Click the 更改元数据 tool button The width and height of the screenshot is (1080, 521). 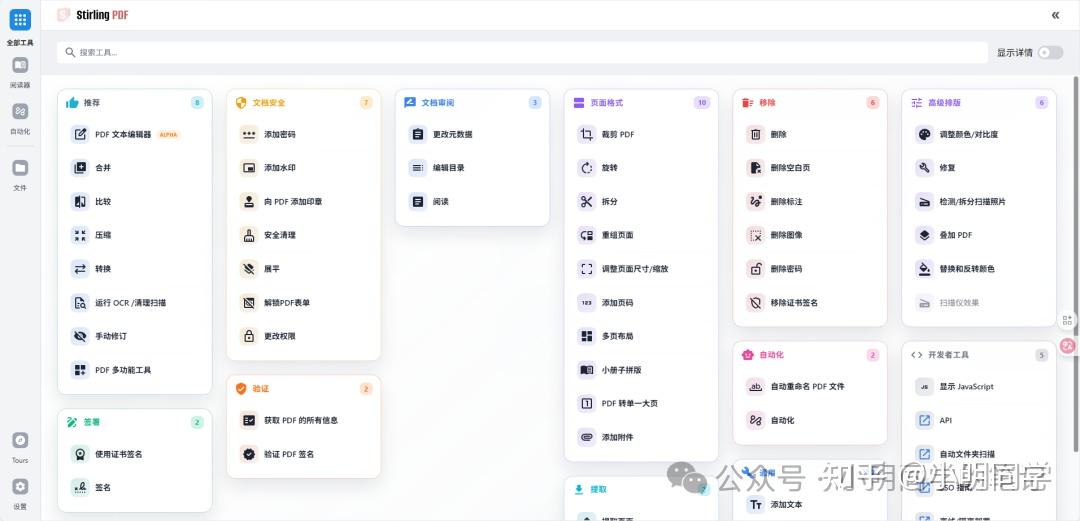click(x=452, y=134)
